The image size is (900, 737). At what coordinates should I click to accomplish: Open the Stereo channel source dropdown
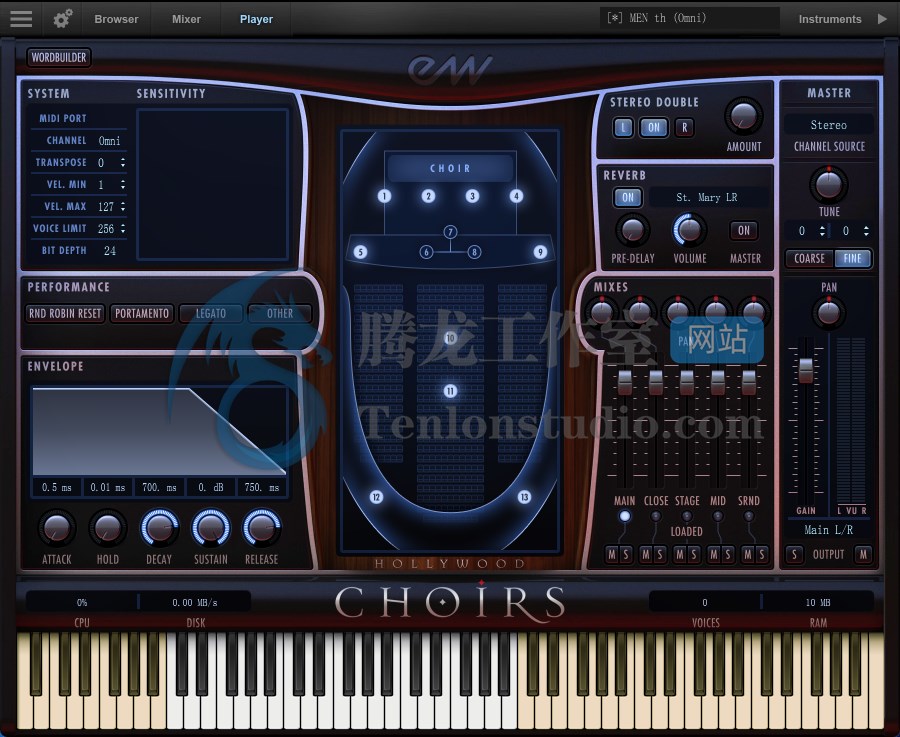(829, 125)
